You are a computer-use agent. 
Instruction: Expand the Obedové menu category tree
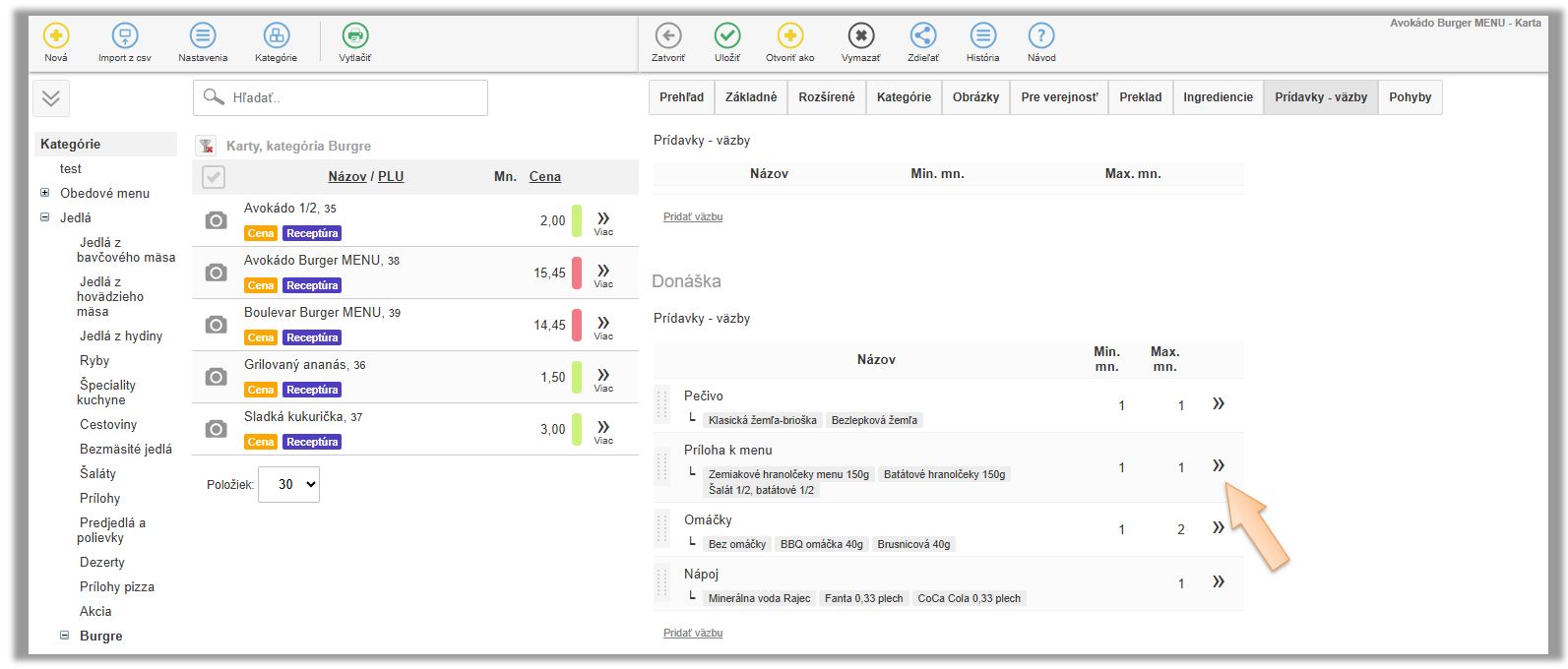44,193
